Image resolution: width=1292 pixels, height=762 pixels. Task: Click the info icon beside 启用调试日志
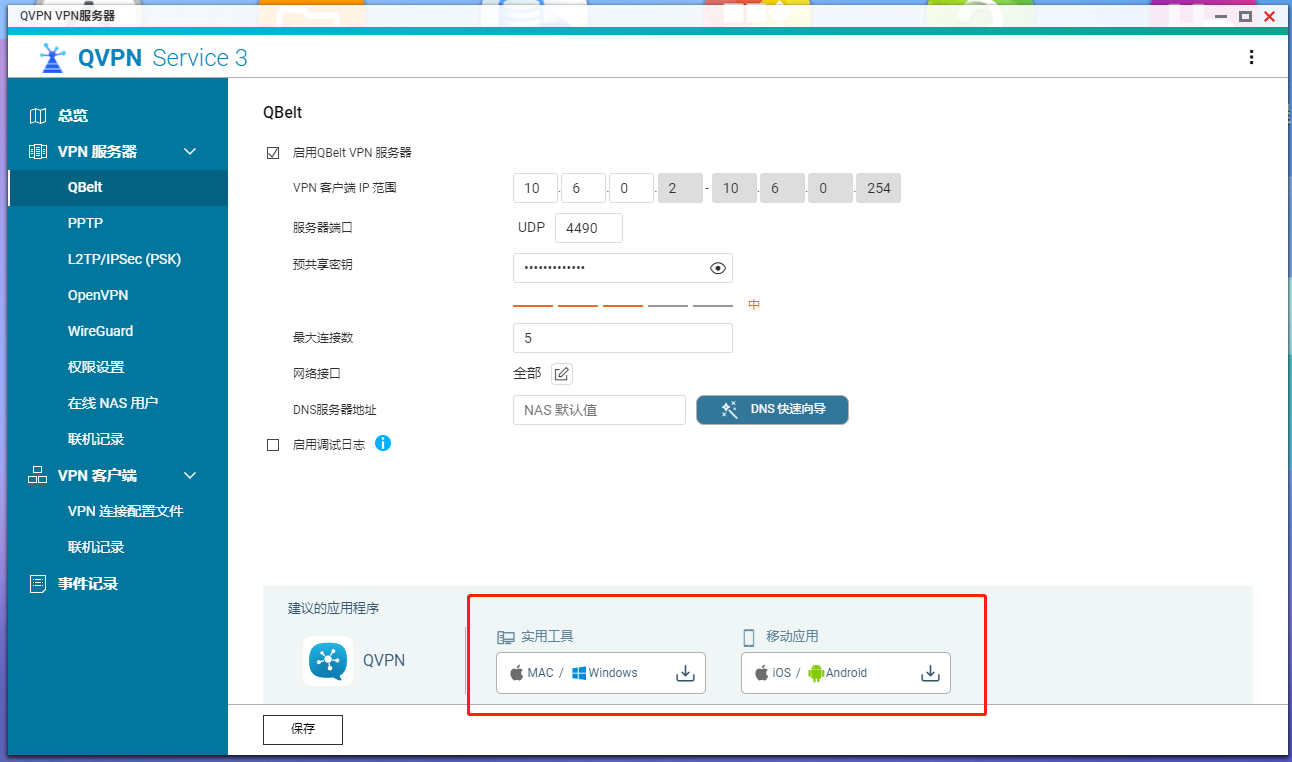pos(383,443)
